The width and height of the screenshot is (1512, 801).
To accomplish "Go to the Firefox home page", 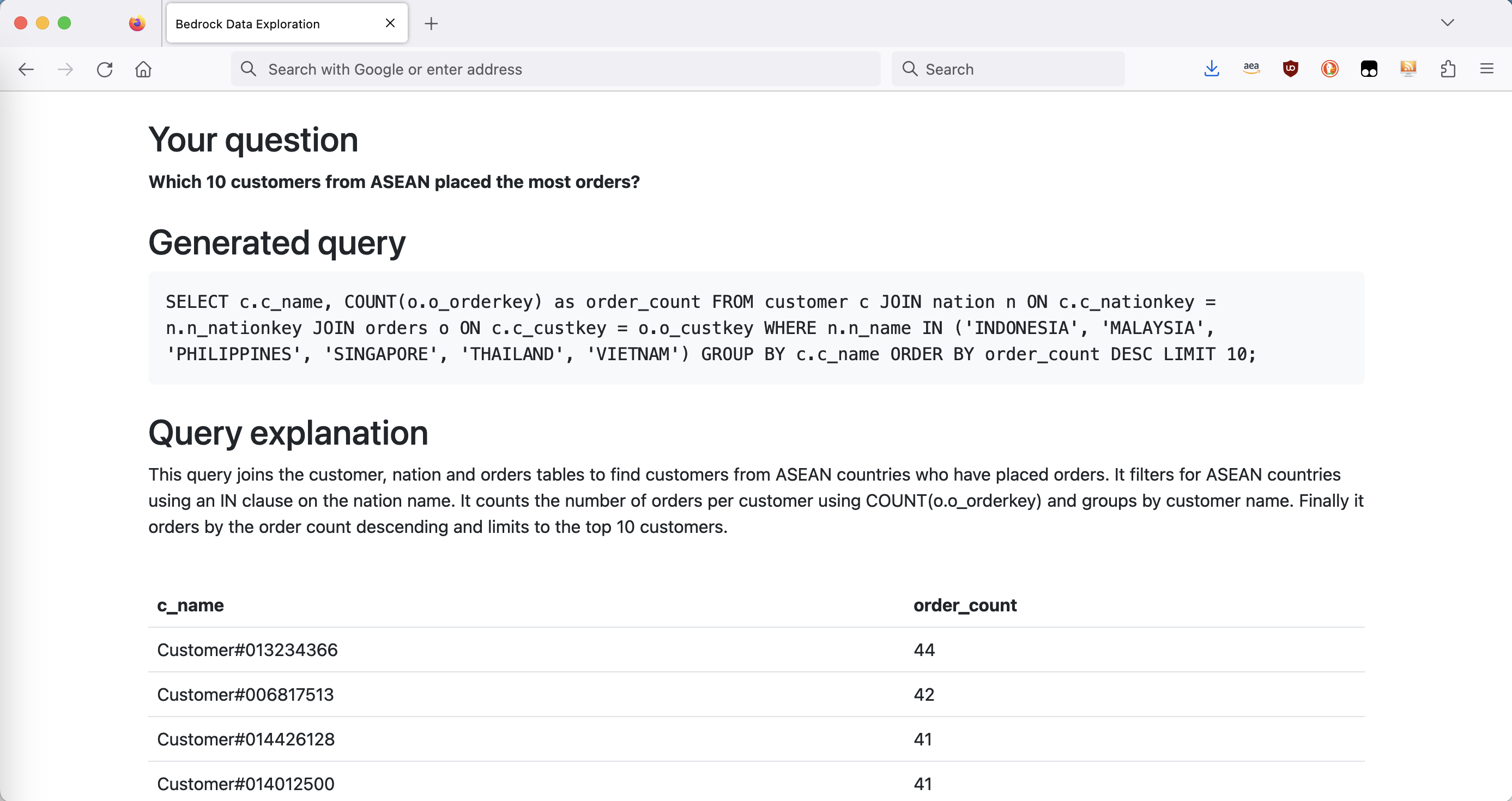I will click(x=143, y=69).
